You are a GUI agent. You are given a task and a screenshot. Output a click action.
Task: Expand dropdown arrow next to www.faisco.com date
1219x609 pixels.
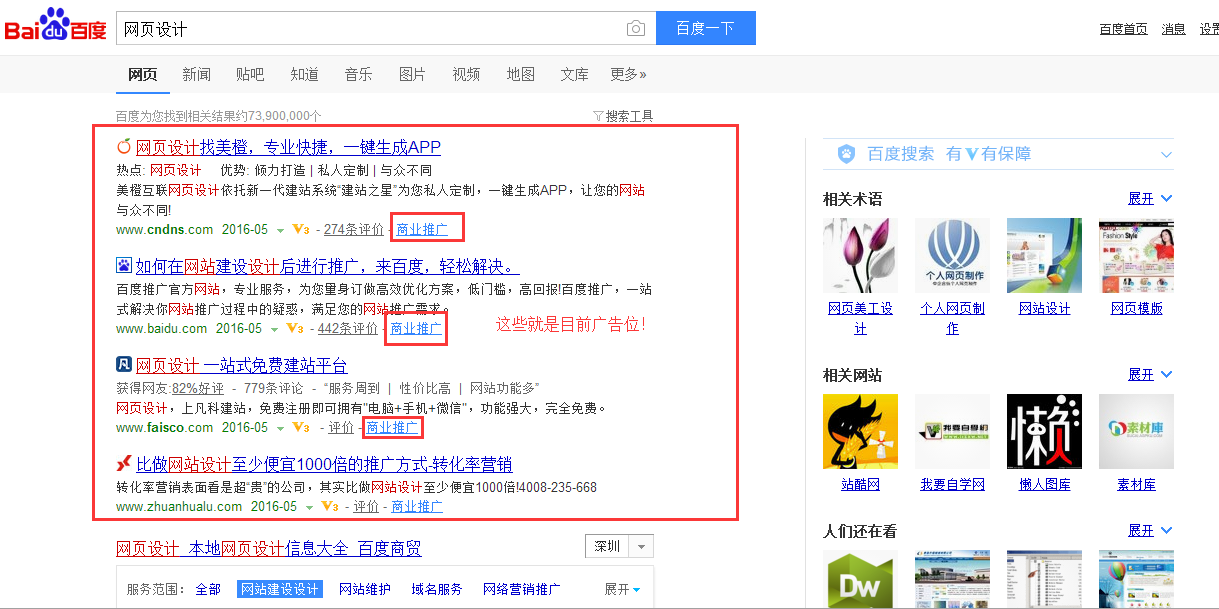click(281, 428)
